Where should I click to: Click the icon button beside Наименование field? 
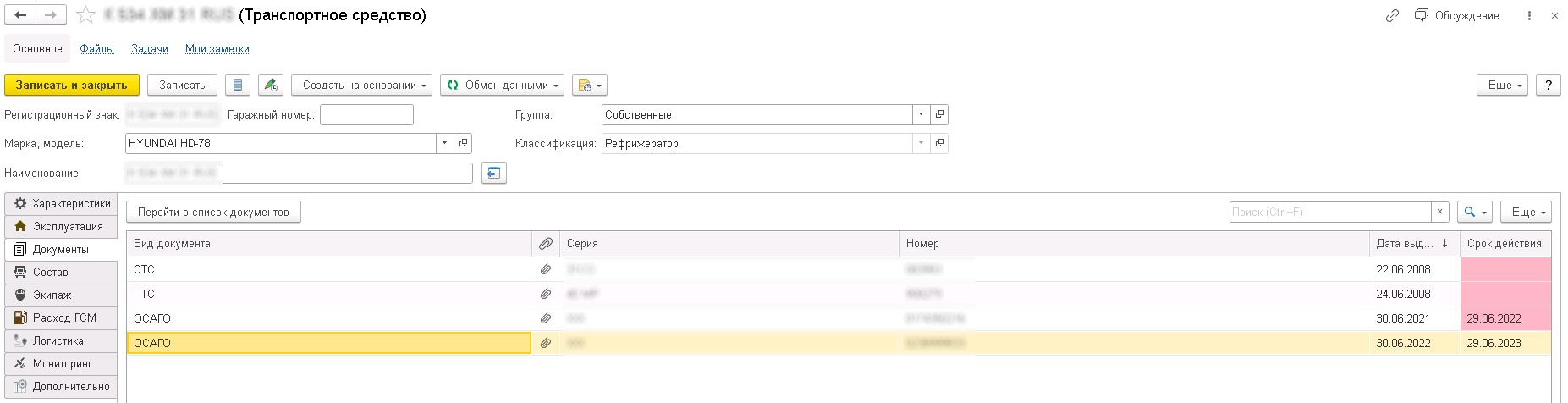(493, 173)
